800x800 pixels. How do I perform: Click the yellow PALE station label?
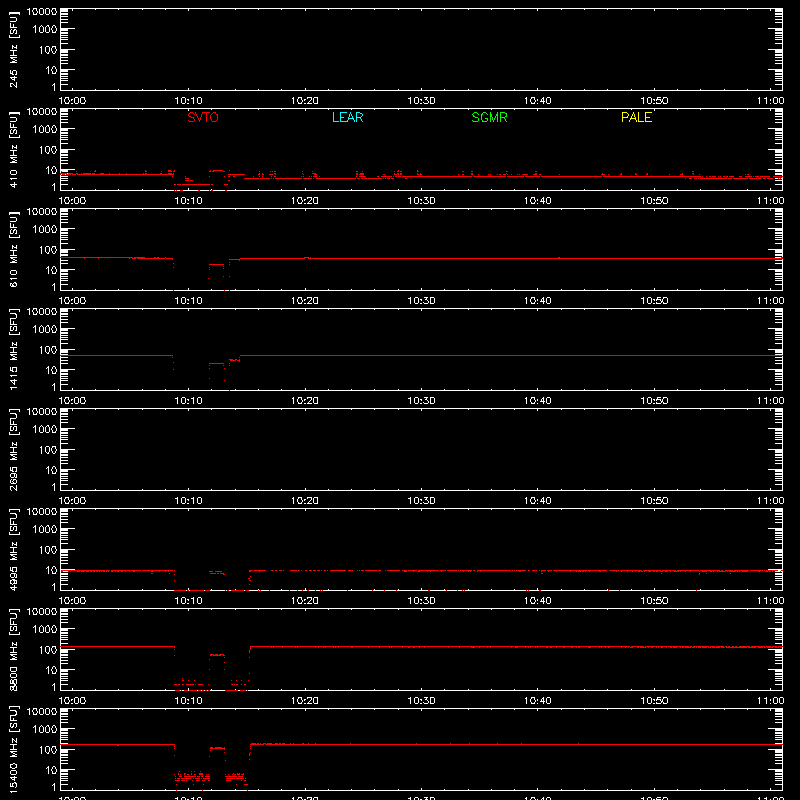(x=636, y=117)
